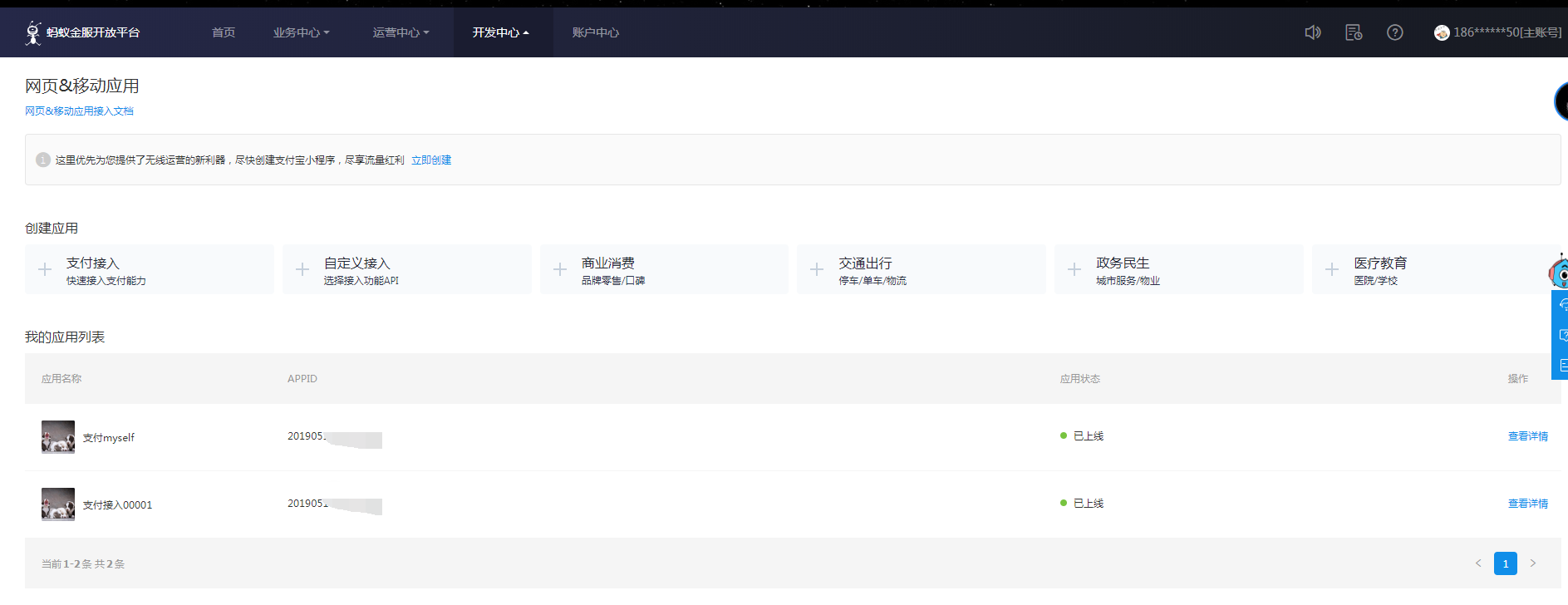Image resolution: width=1568 pixels, height=605 pixels.
Task: Click the 支付myself app thumbnail
Action: [58, 436]
